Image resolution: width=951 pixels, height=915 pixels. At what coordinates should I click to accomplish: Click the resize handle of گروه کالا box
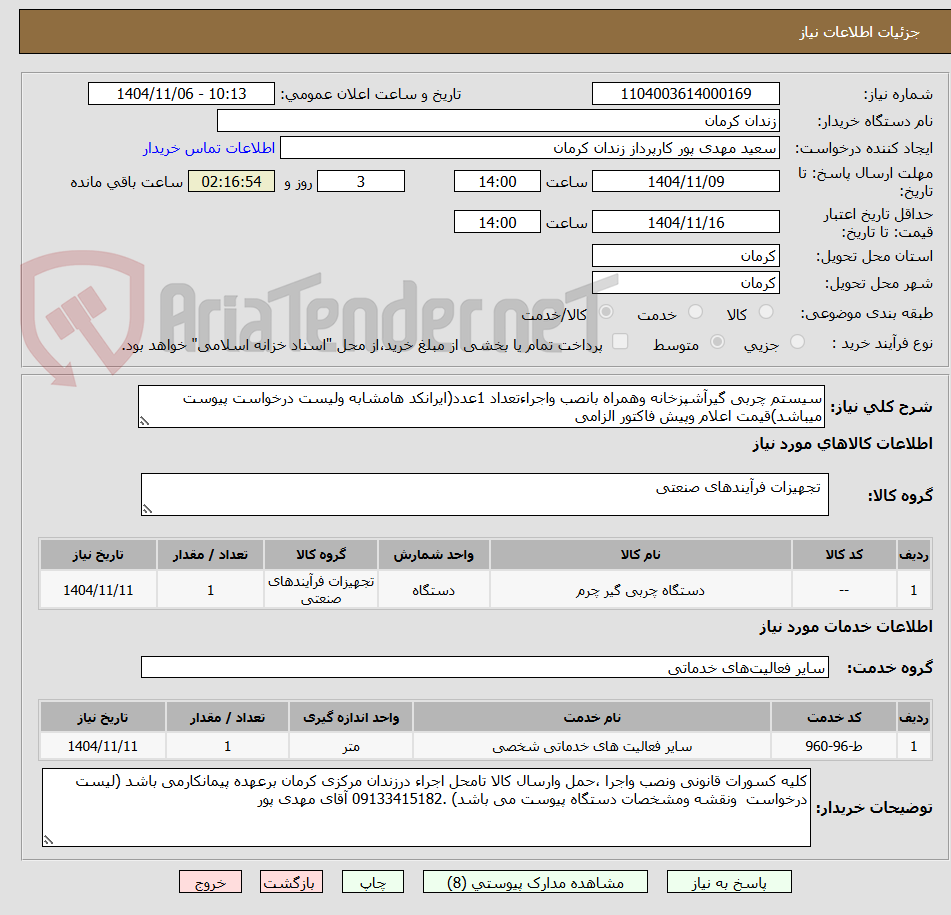click(147, 509)
